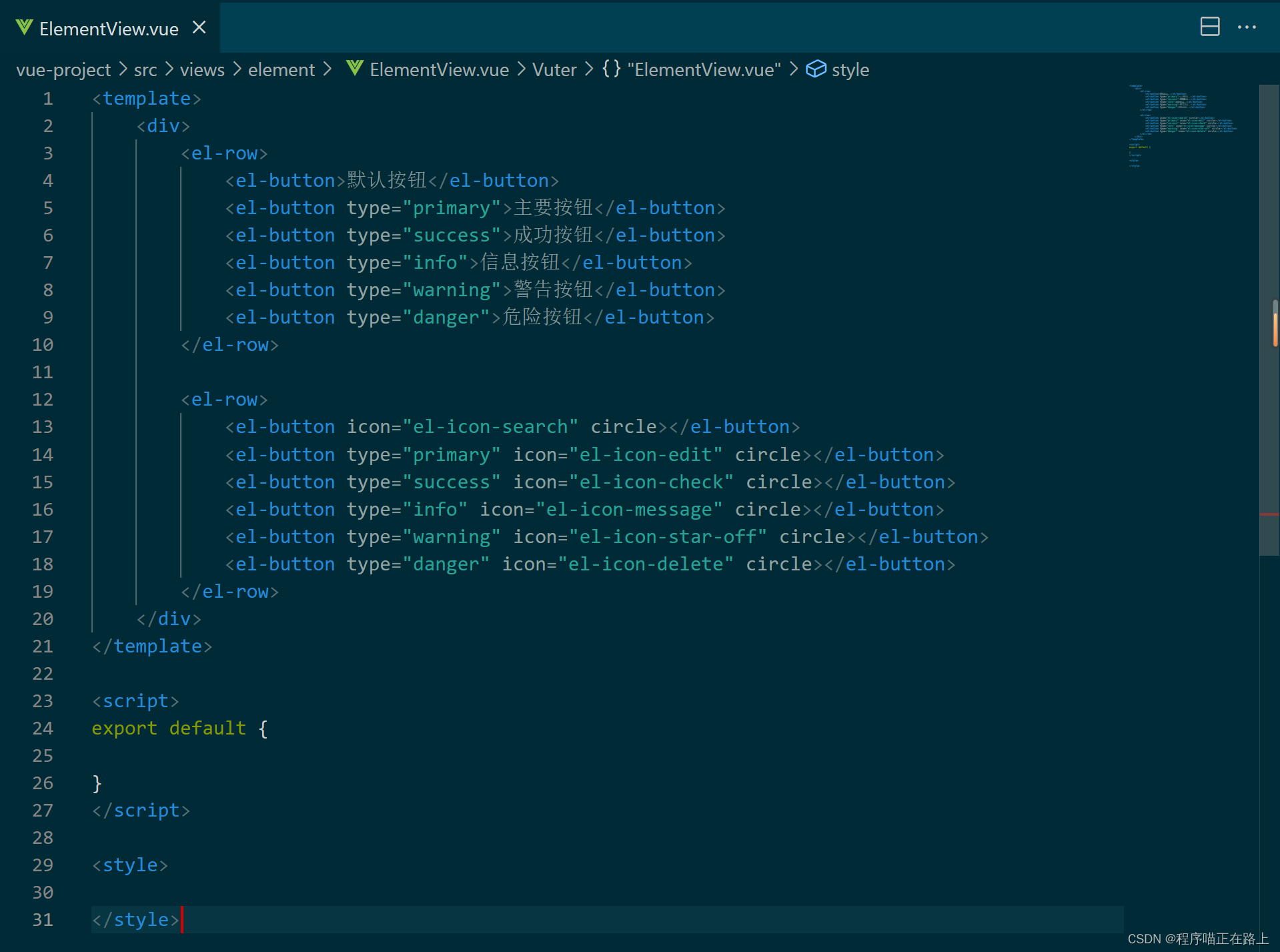
Task: Click line number 31 in the gutter
Action: pyautogui.click(x=43, y=920)
